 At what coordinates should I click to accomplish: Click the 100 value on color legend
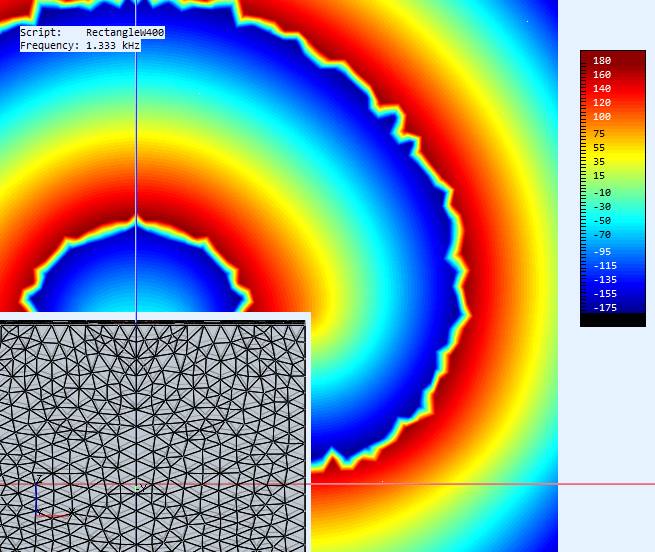click(602, 117)
